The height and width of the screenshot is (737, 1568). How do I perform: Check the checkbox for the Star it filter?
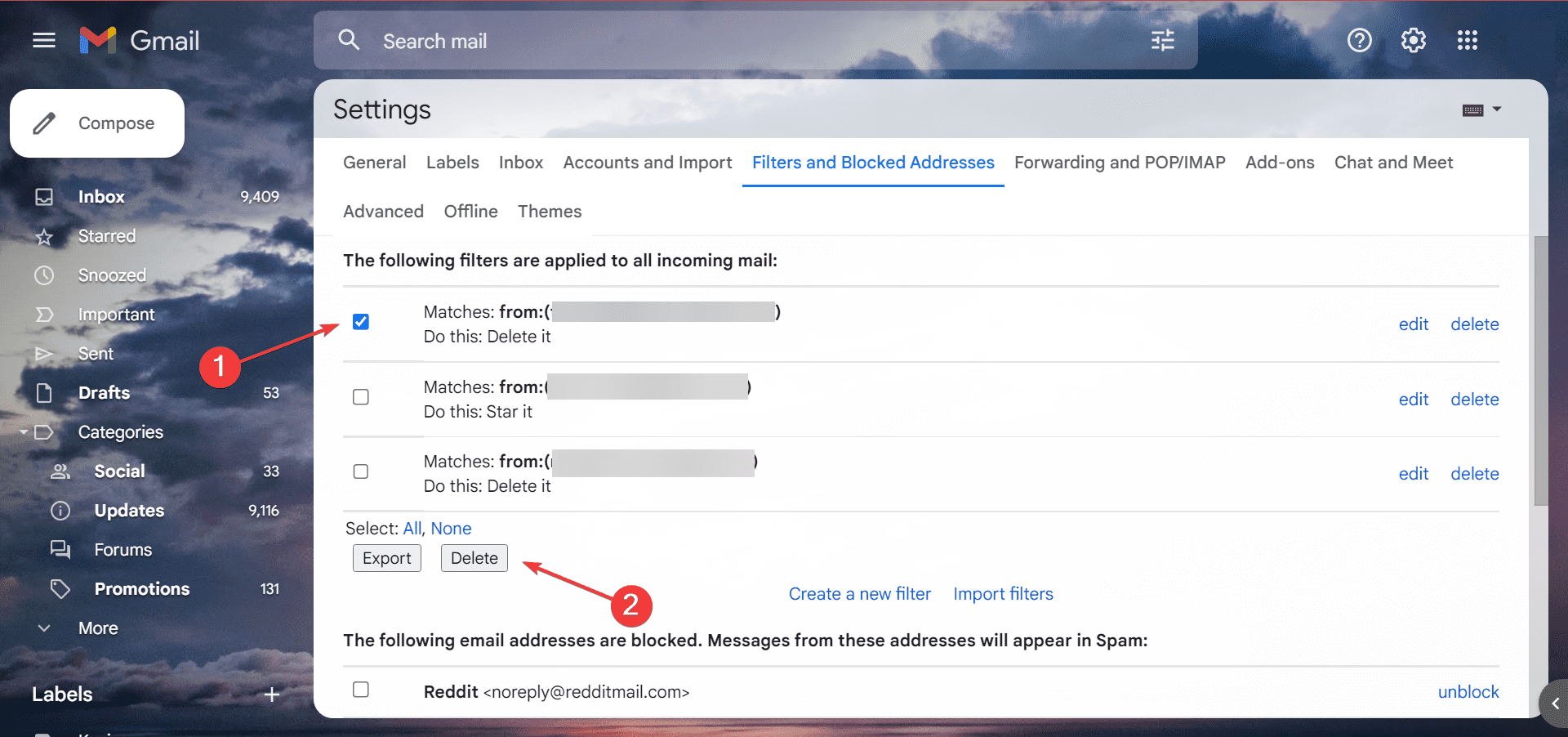click(x=360, y=396)
